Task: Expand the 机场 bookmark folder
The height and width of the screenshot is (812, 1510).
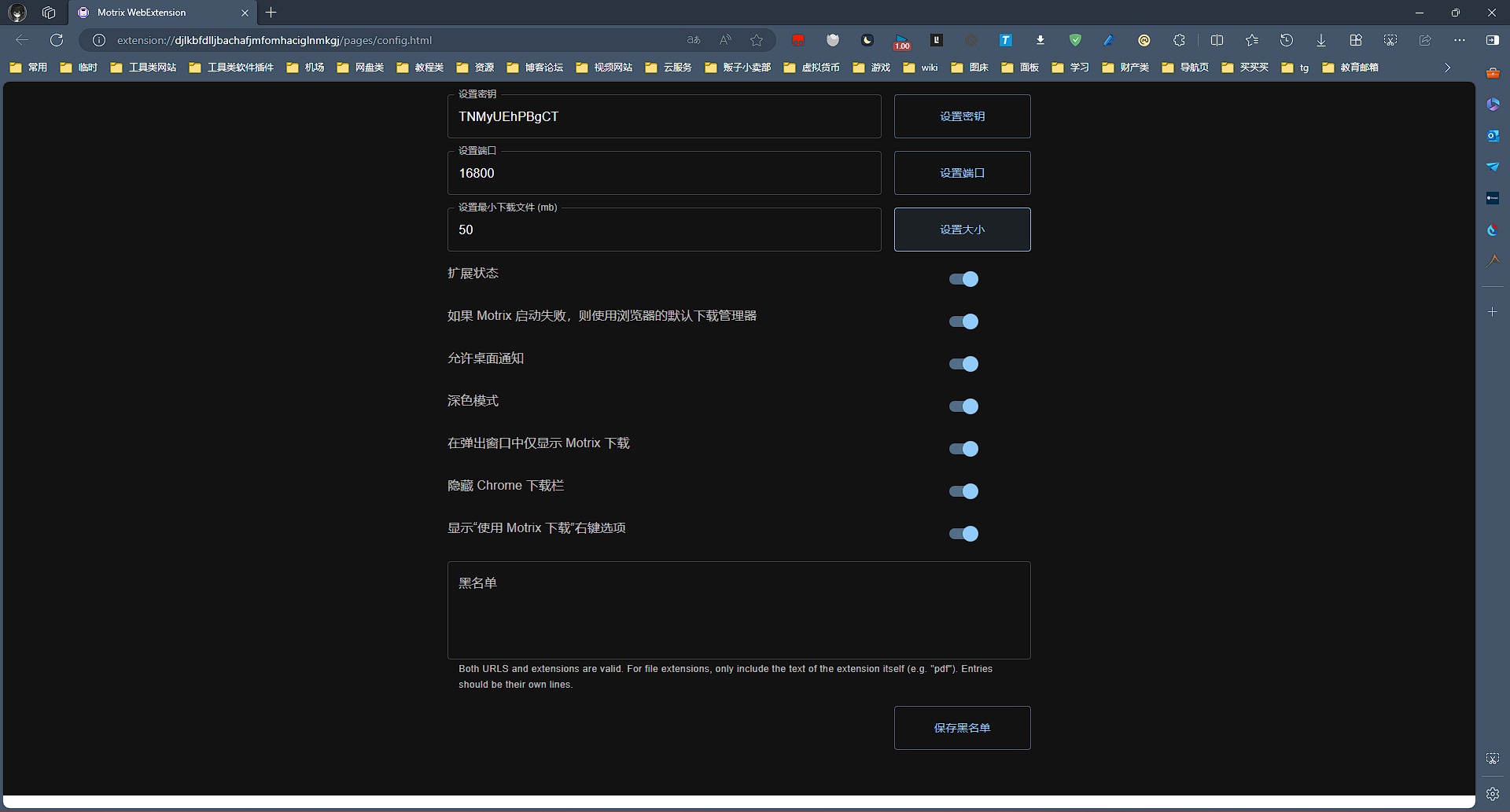Action: pos(306,68)
